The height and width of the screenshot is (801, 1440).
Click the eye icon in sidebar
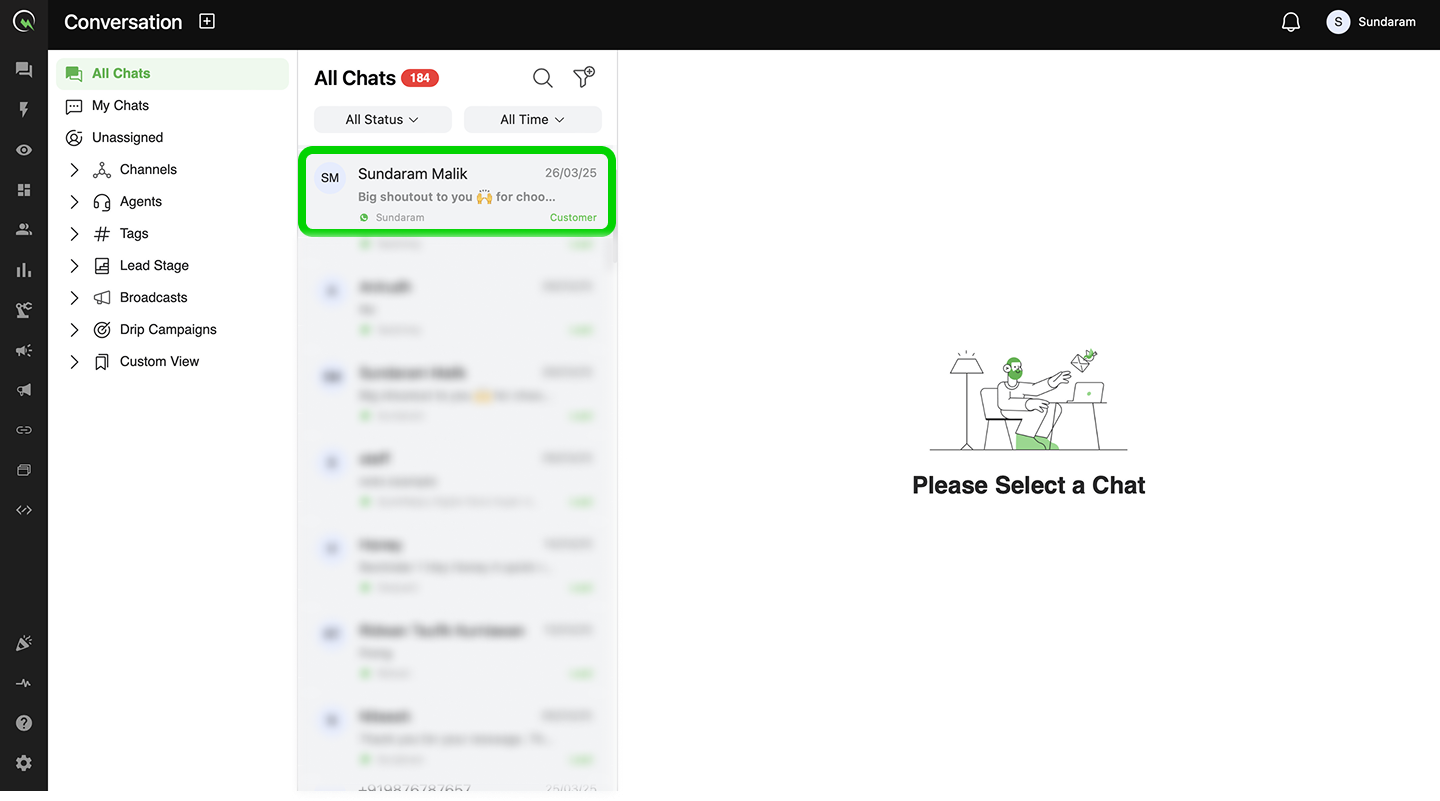coord(24,150)
